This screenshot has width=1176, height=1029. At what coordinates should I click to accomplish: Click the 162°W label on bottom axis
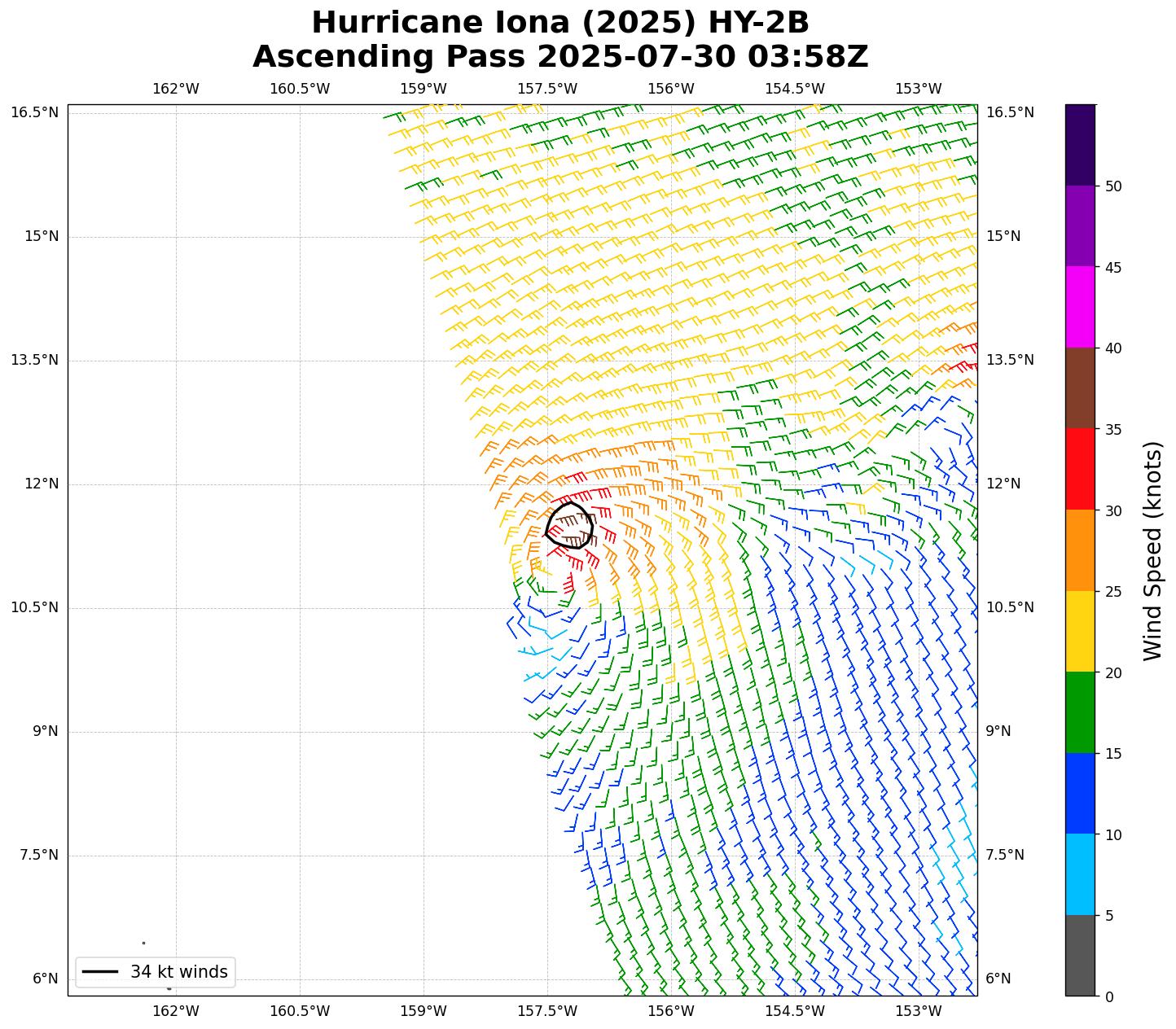[176, 1011]
